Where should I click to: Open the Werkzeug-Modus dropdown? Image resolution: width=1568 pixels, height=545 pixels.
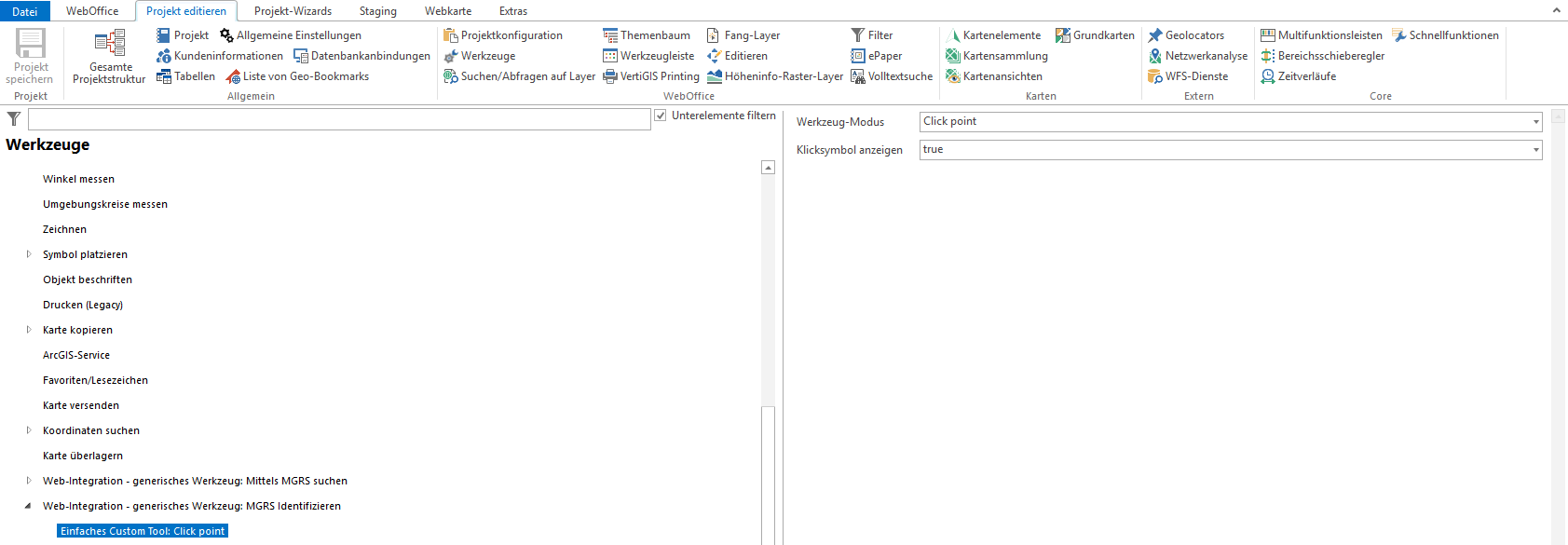1231,121
